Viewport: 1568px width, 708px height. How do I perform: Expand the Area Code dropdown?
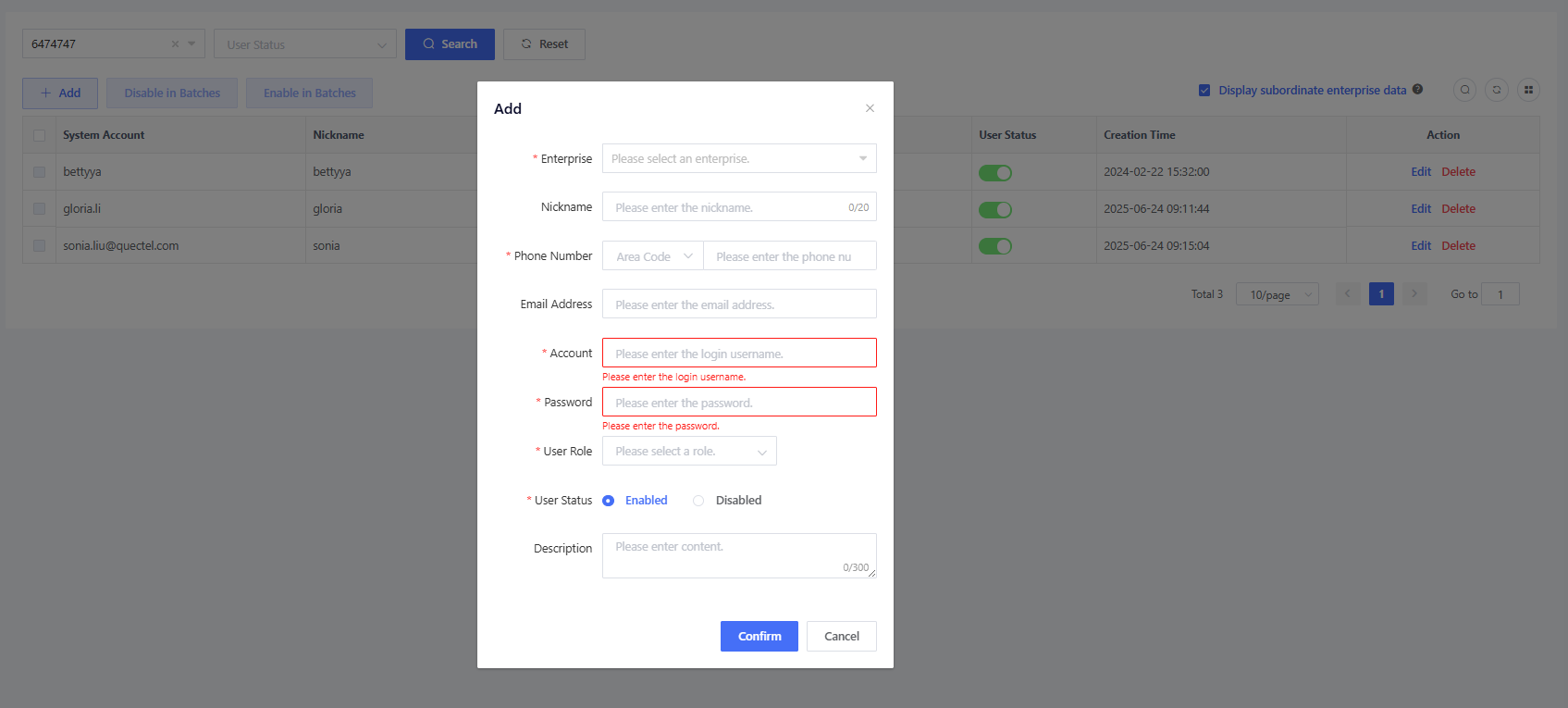pos(653,256)
